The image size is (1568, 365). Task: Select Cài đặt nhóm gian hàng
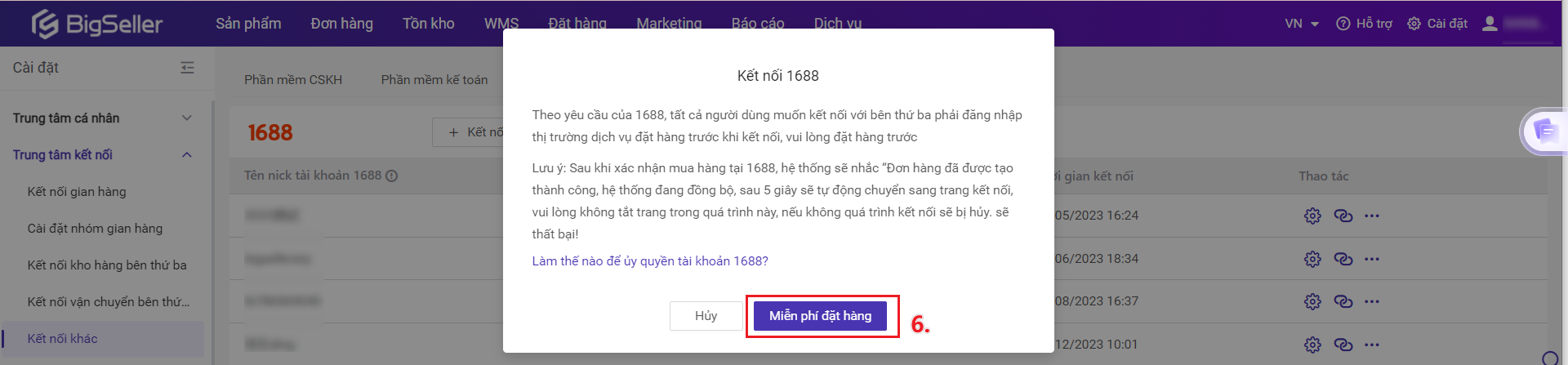coord(95,228)
